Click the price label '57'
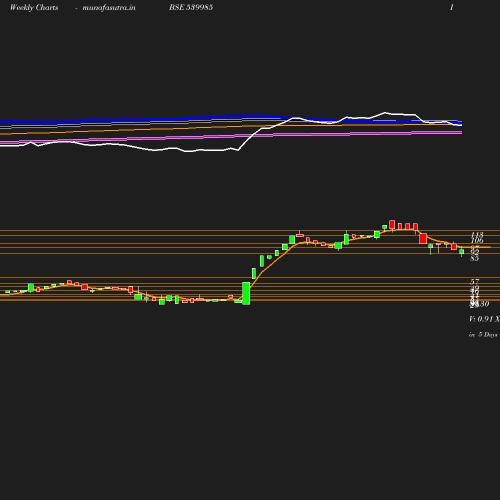Screen dimensions: 500x500 tap(475, 282)
